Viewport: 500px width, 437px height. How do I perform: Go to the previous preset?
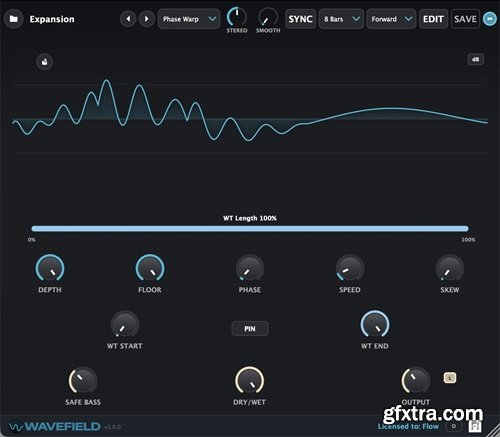tap(128, 19)
